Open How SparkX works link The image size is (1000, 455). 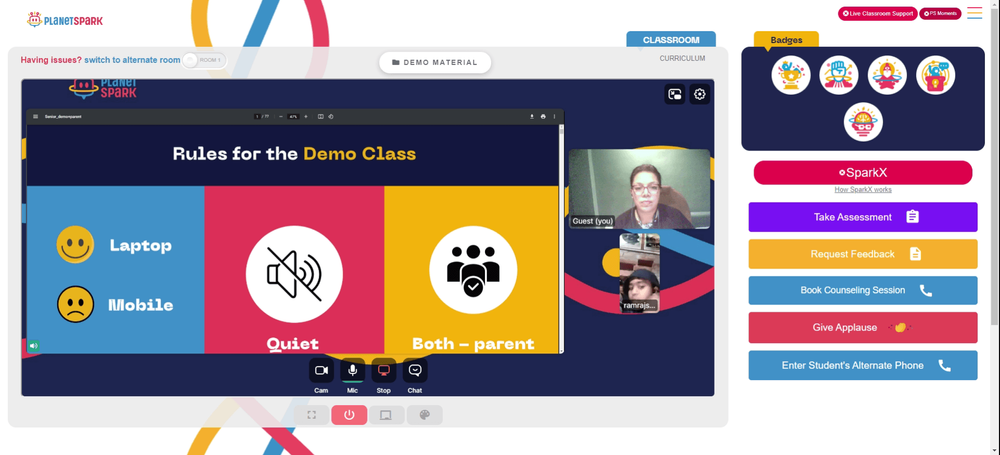(863, 190)
